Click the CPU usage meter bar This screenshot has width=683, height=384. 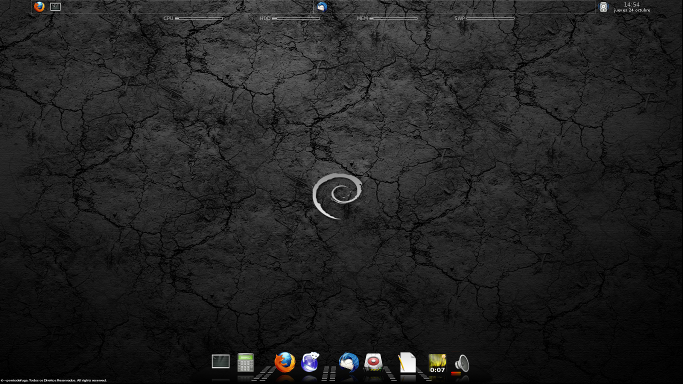tap(199, 18)
